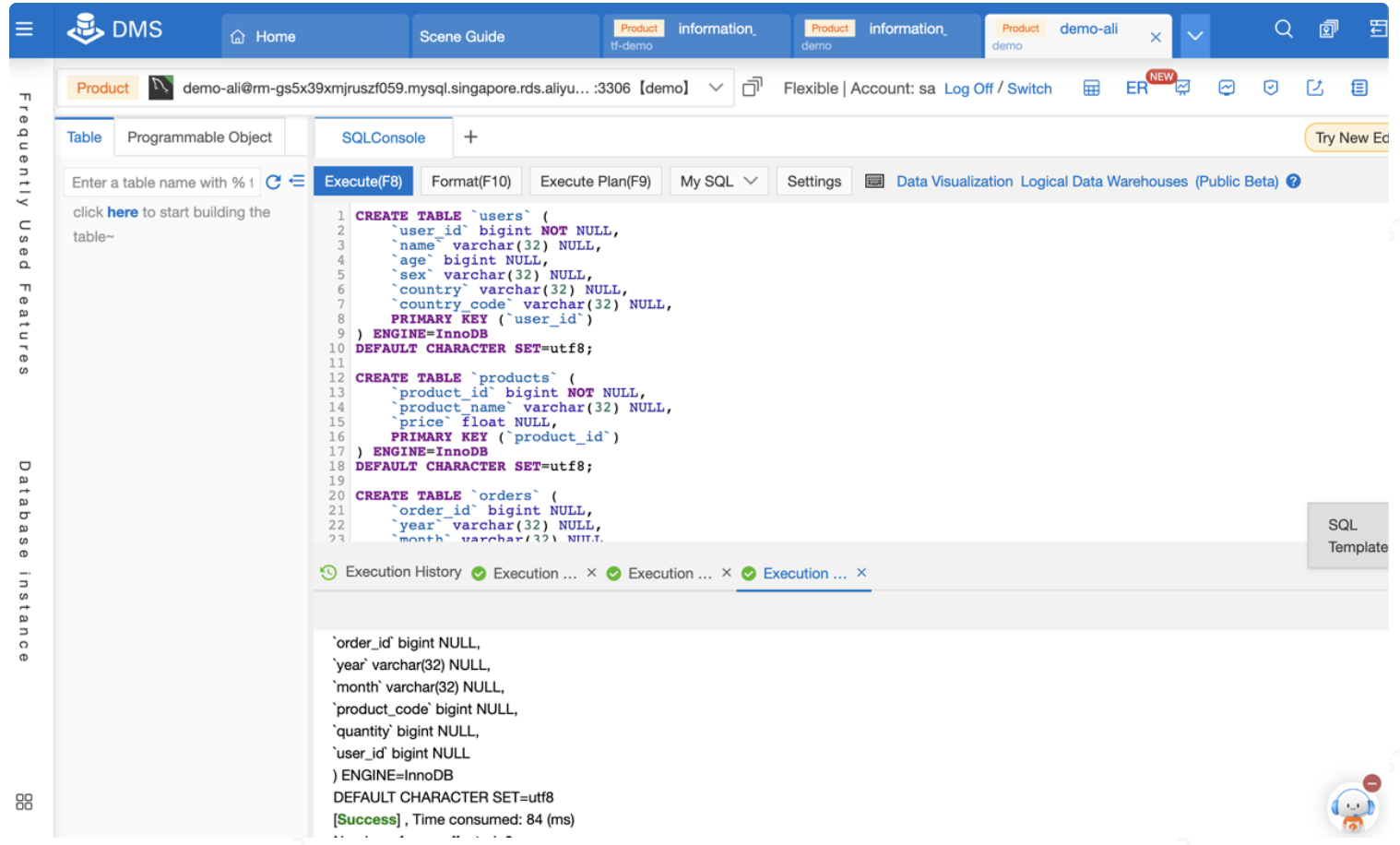1400x845 pixels.
Task: Expand the database instance selector dropdown
Action: 716,88
